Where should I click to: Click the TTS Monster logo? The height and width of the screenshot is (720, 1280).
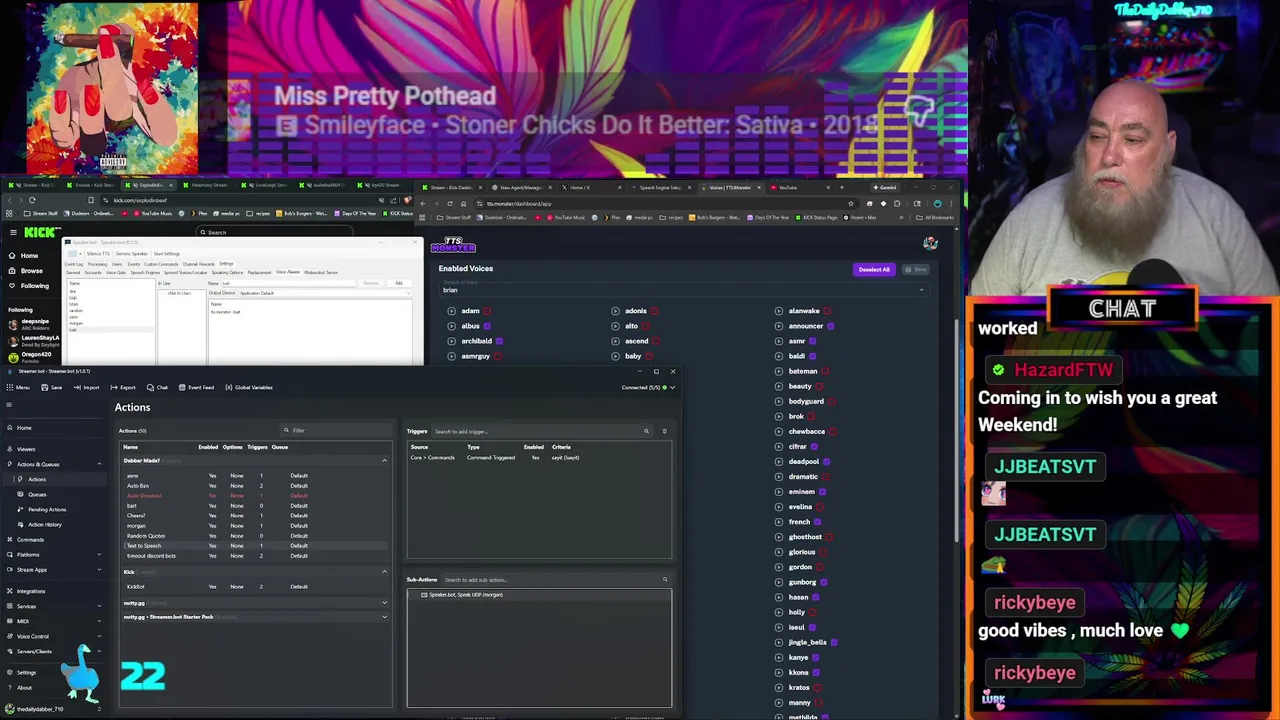[453, 245]
